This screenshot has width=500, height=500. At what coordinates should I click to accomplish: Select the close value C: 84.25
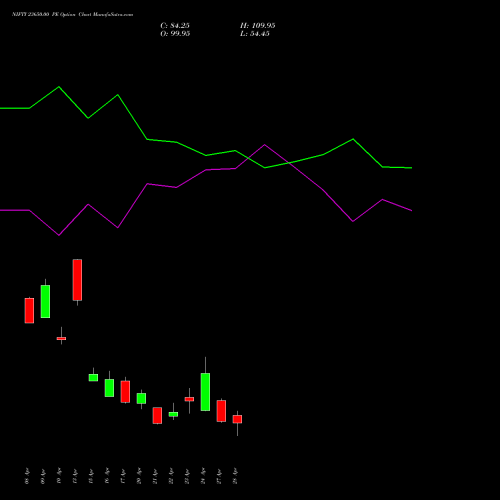(x=175, y=26)
